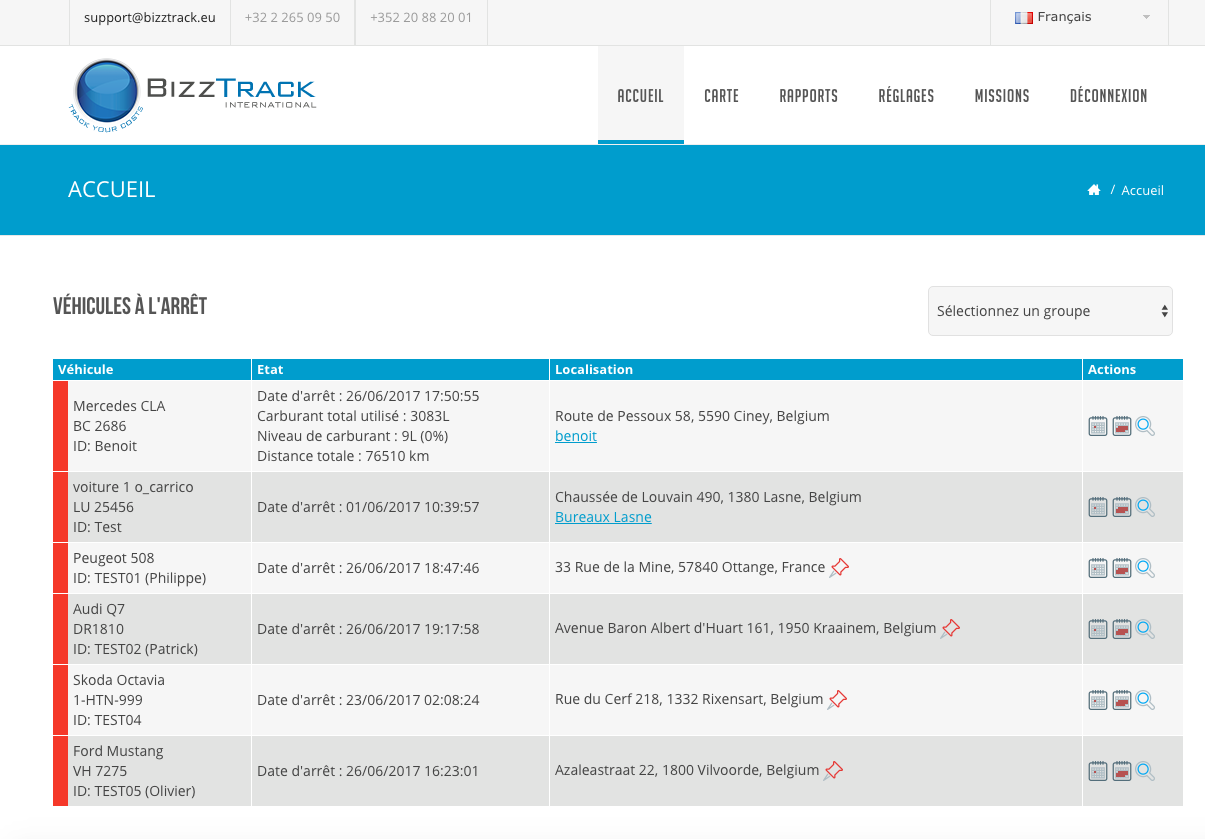The image size is (1205, 839).
Task: Select the 'Skoda Octavia' vehicle name
Action: pyautogui.click(x=119, y=680)
